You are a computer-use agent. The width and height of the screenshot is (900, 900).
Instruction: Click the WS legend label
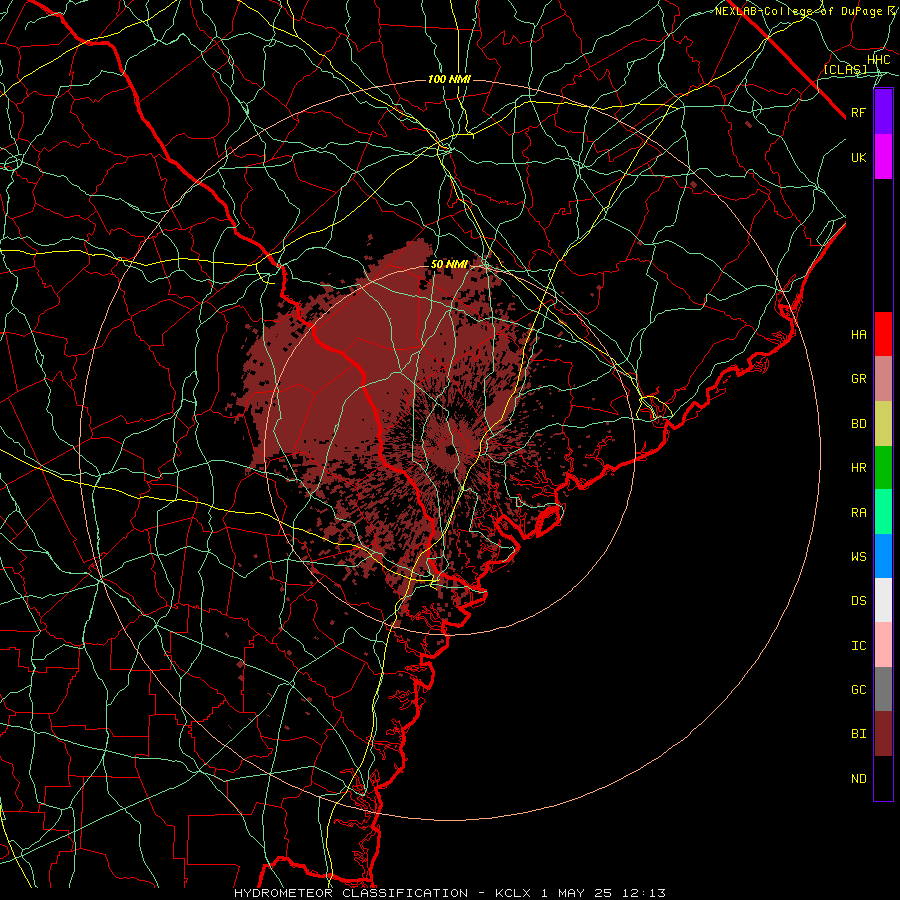pyautogui.click(x=859, y=557)
